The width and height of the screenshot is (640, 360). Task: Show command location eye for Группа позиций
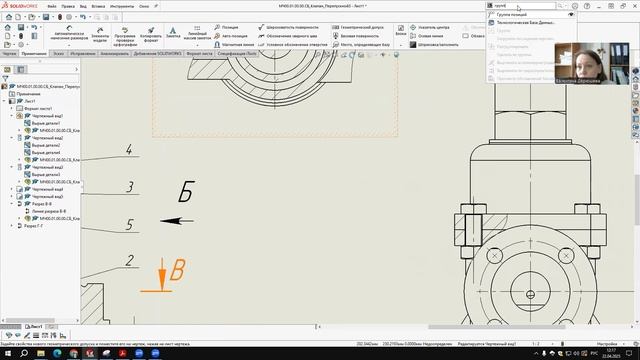click(571, 14)
